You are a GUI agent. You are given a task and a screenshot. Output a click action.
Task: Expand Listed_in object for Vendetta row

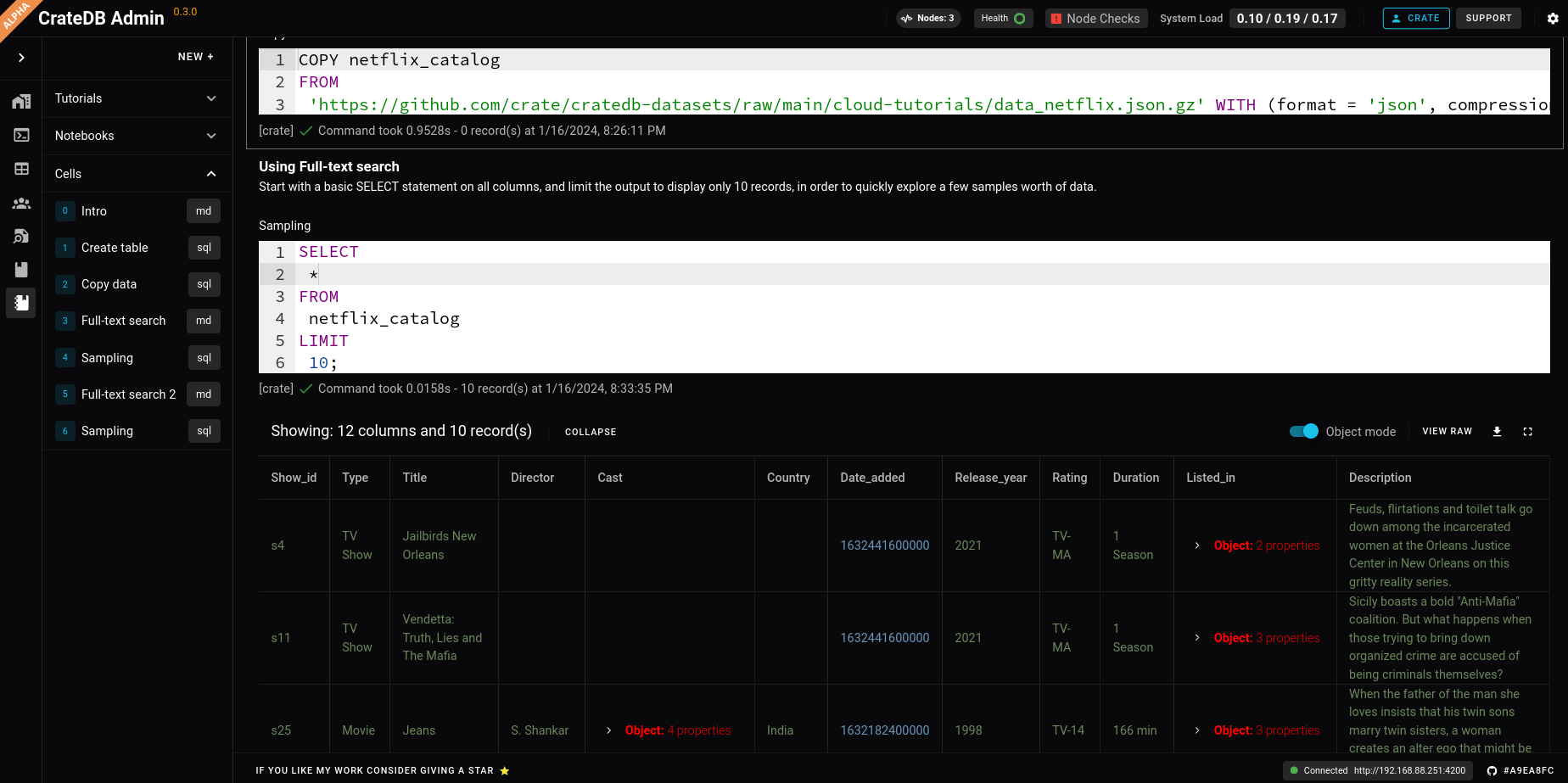(x=1197, y=638)
